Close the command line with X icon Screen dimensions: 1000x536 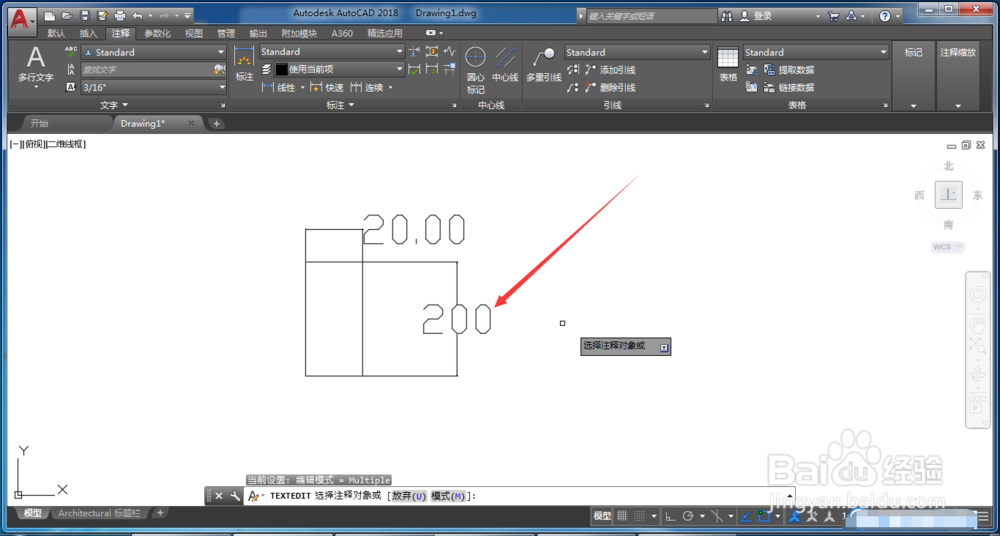(219, 496)
